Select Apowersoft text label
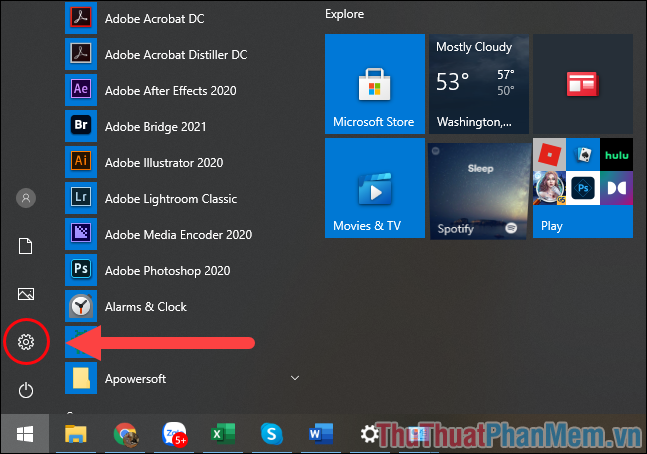This screenshot has width=647, height=454. pyautogui.click(x=135, y=379)
